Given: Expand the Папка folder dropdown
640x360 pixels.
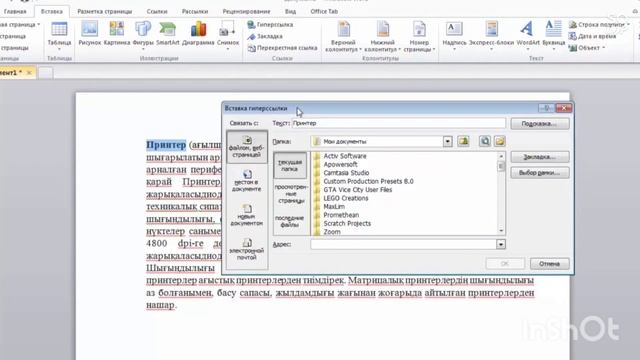Looking at the screenshot, I should click(x=448, y=142).
